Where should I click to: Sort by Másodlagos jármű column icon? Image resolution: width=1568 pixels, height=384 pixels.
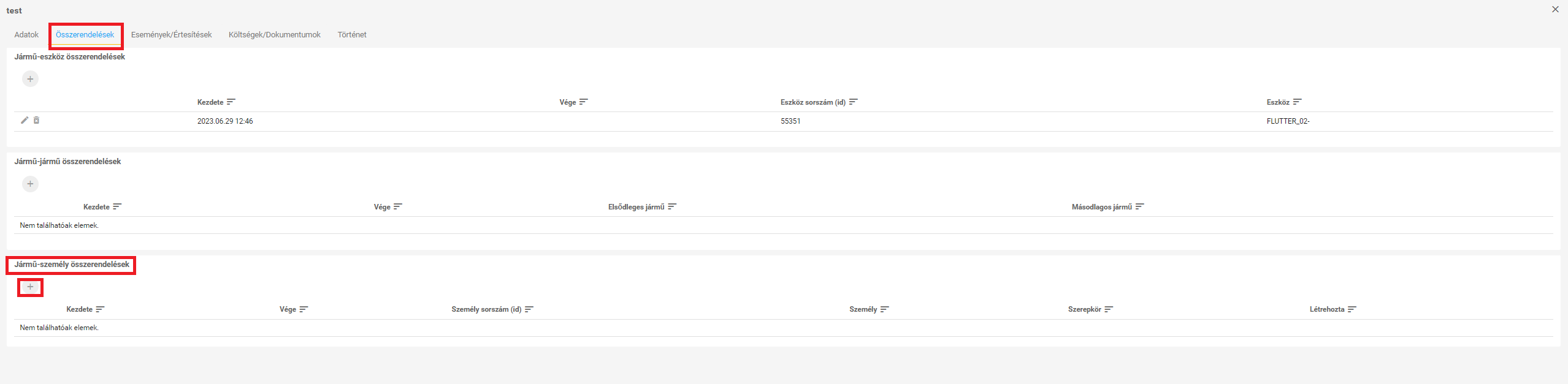coord(1140,206)
